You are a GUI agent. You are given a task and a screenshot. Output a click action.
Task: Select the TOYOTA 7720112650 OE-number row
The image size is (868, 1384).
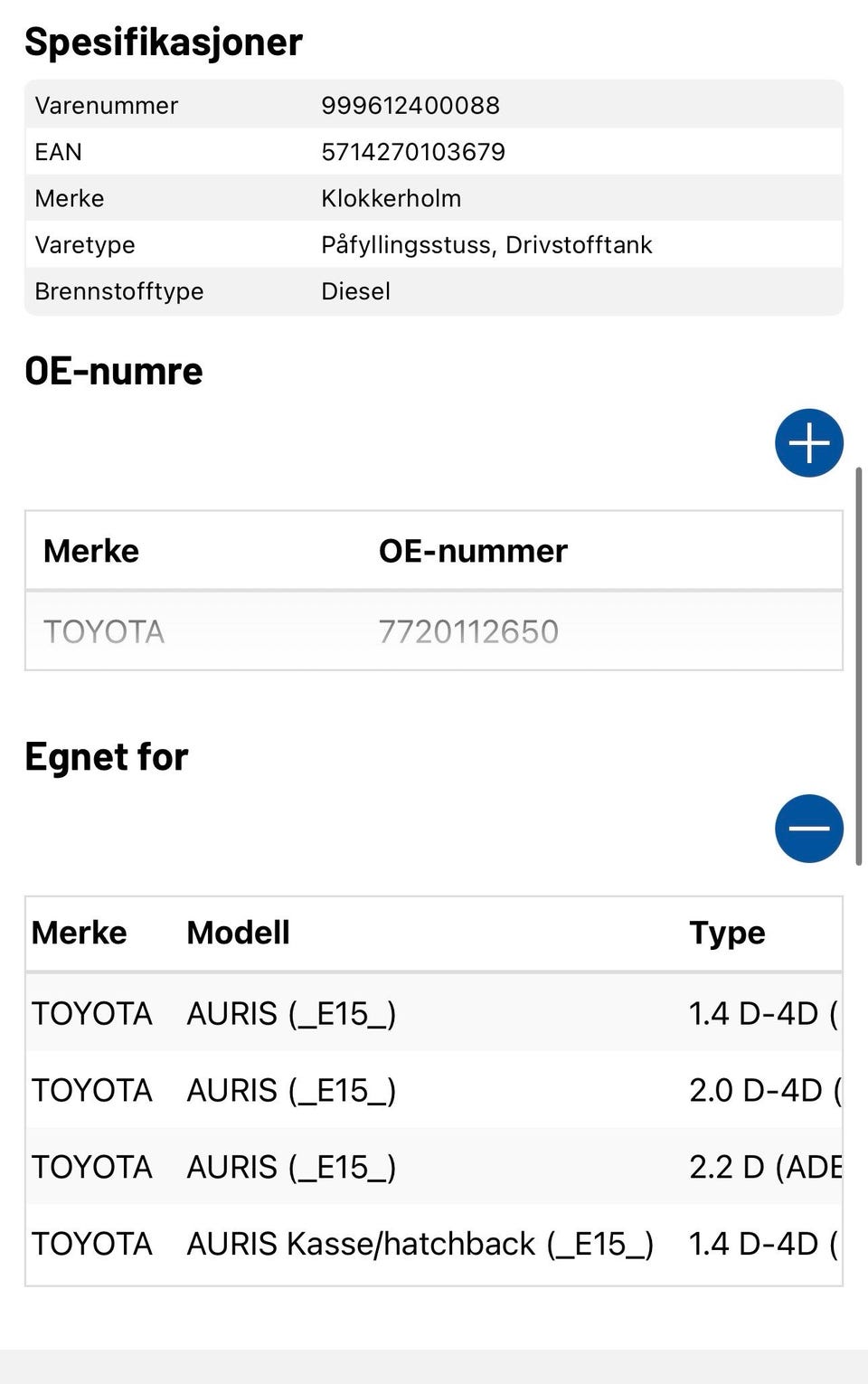(434, 631)
